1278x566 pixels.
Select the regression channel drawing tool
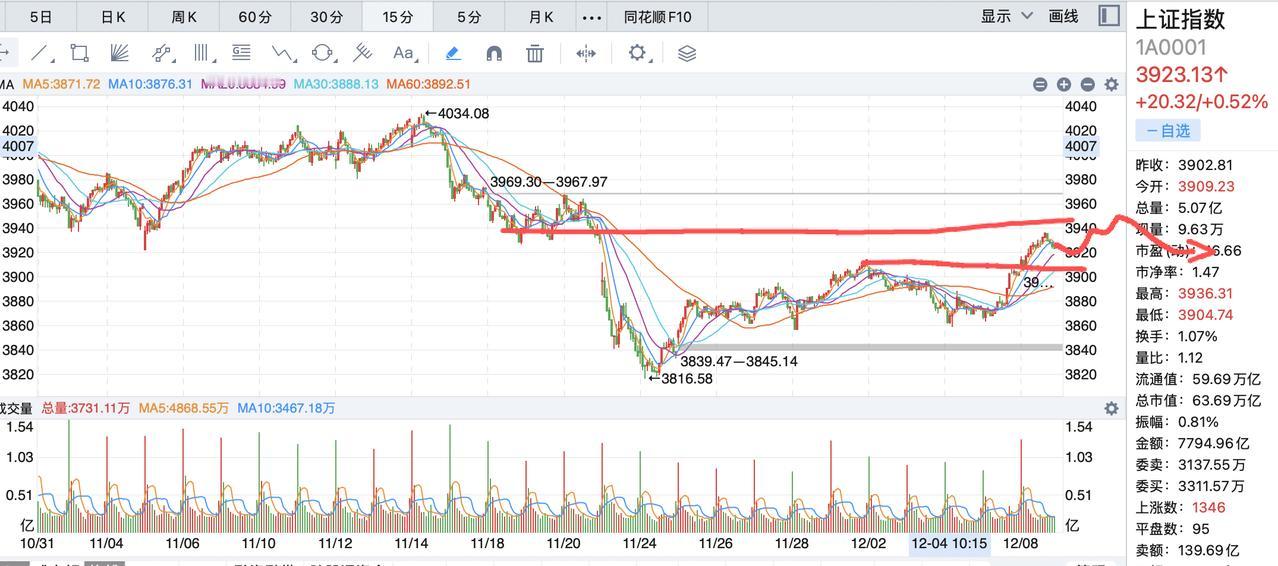161,53
